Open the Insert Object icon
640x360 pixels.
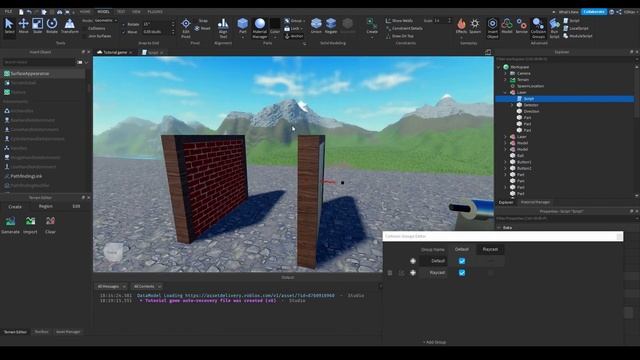pos(492,28)
